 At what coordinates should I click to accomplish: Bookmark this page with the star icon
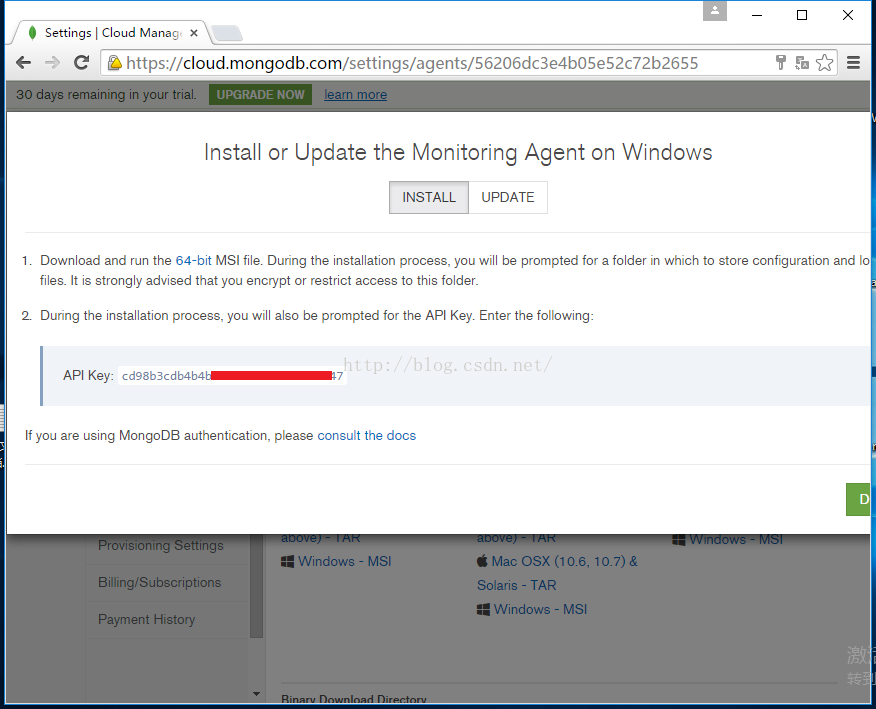[825, 63]
